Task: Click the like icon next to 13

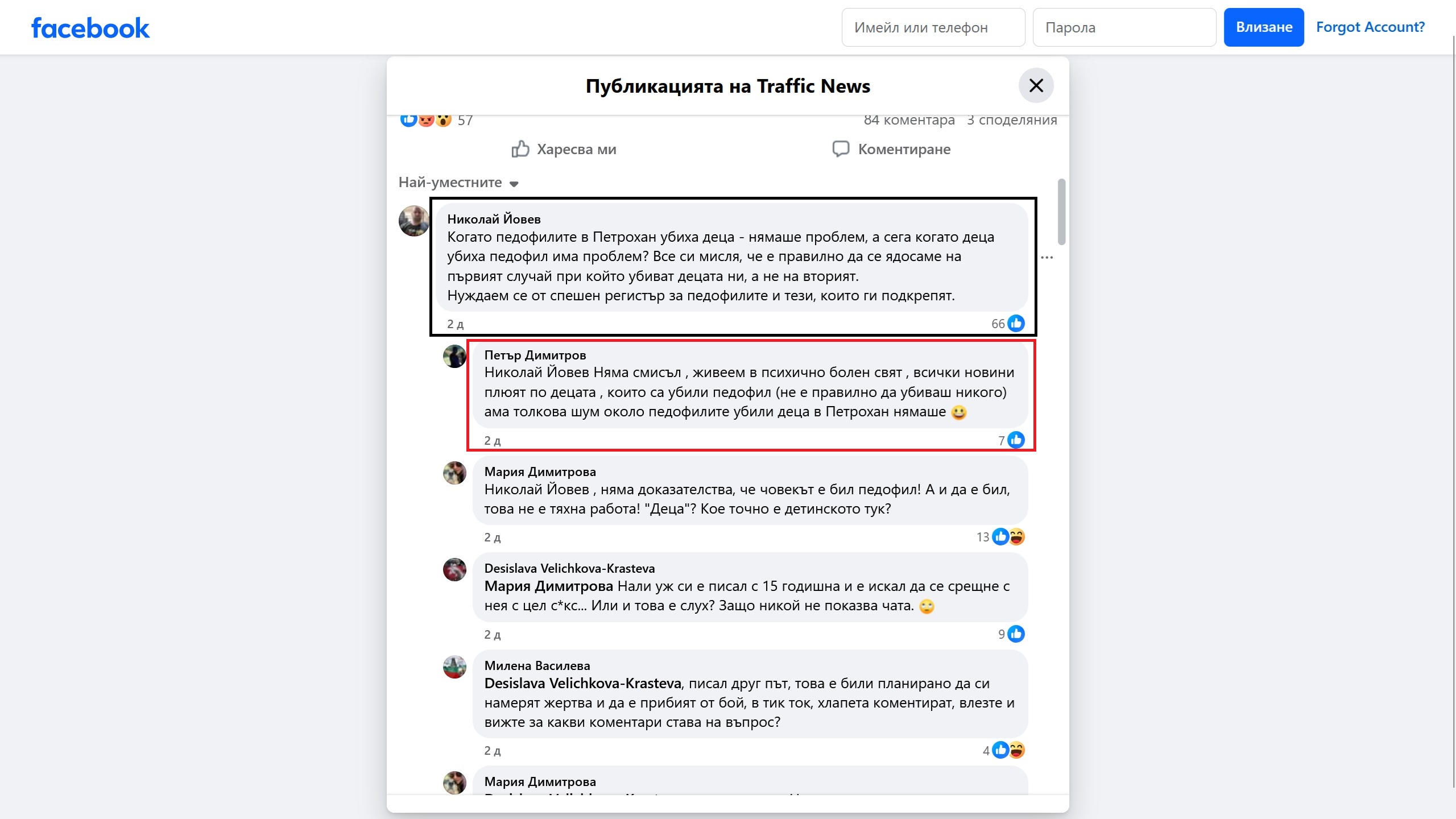Action: point(1000,537)
